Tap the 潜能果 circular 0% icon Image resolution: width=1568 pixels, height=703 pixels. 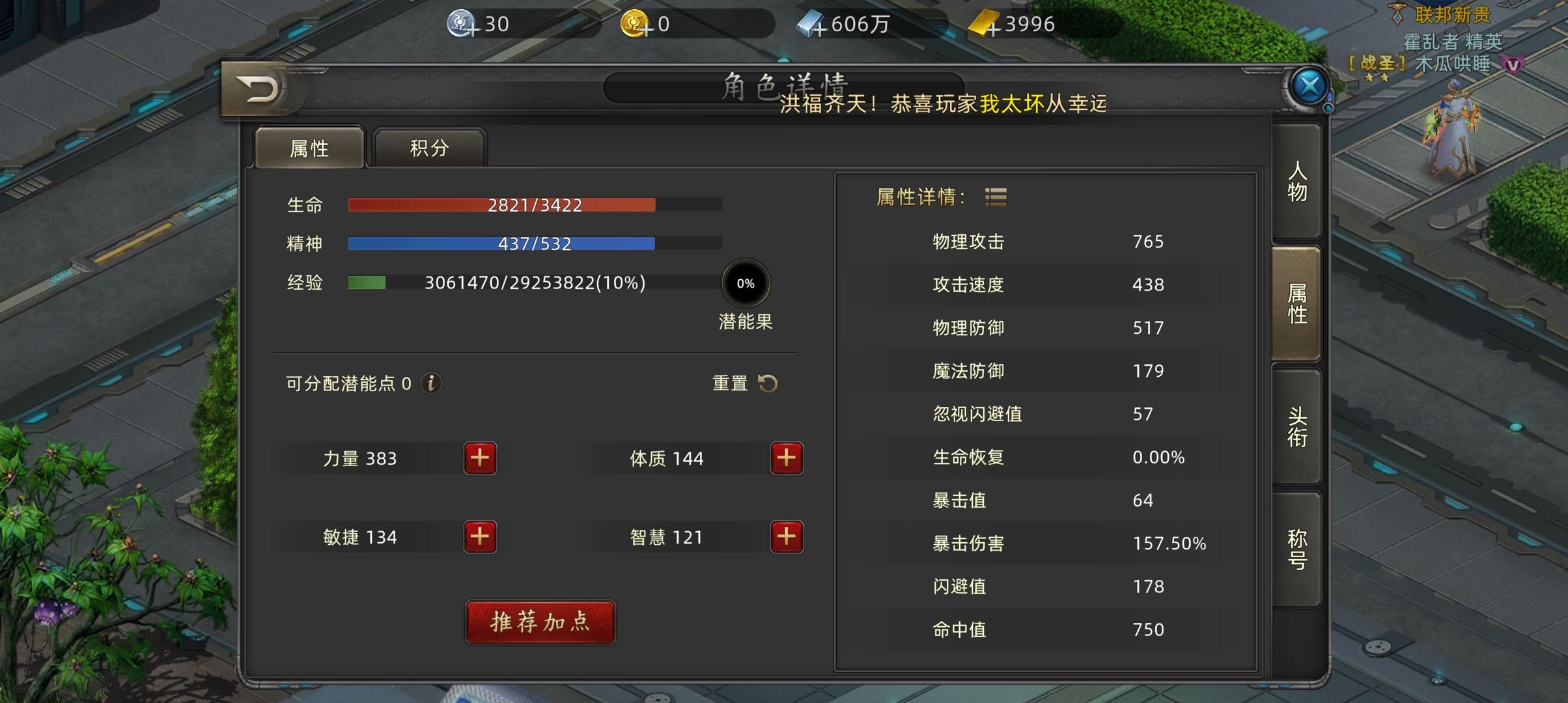tap(746, 283)
